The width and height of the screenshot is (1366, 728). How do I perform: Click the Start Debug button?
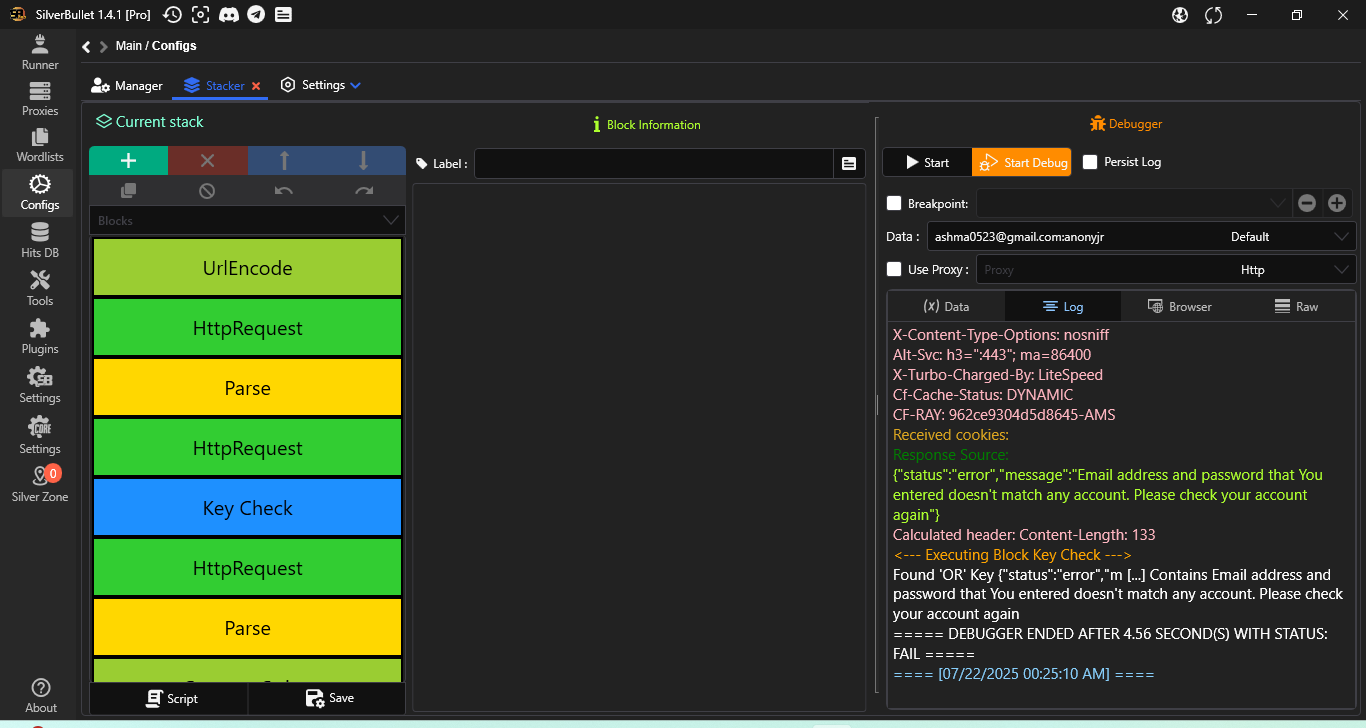click(1022, 162)
